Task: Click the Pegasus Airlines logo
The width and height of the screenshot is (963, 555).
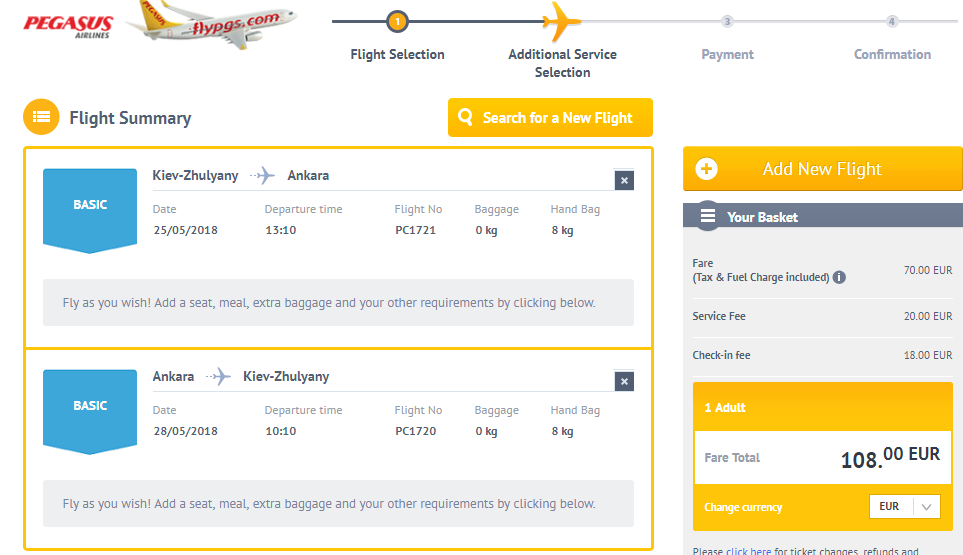Action: pos(68,25)
